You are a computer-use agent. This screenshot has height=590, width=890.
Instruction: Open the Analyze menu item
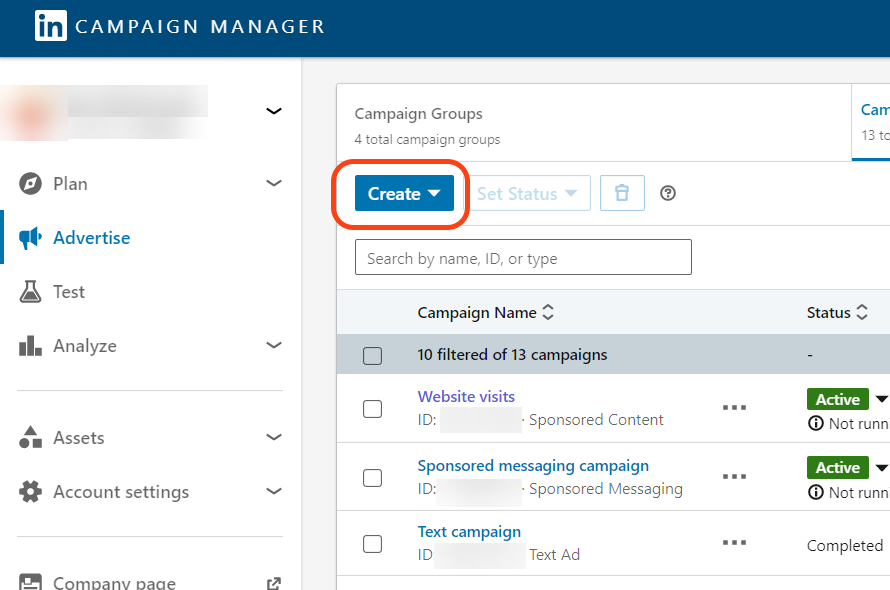pos(85,346)
